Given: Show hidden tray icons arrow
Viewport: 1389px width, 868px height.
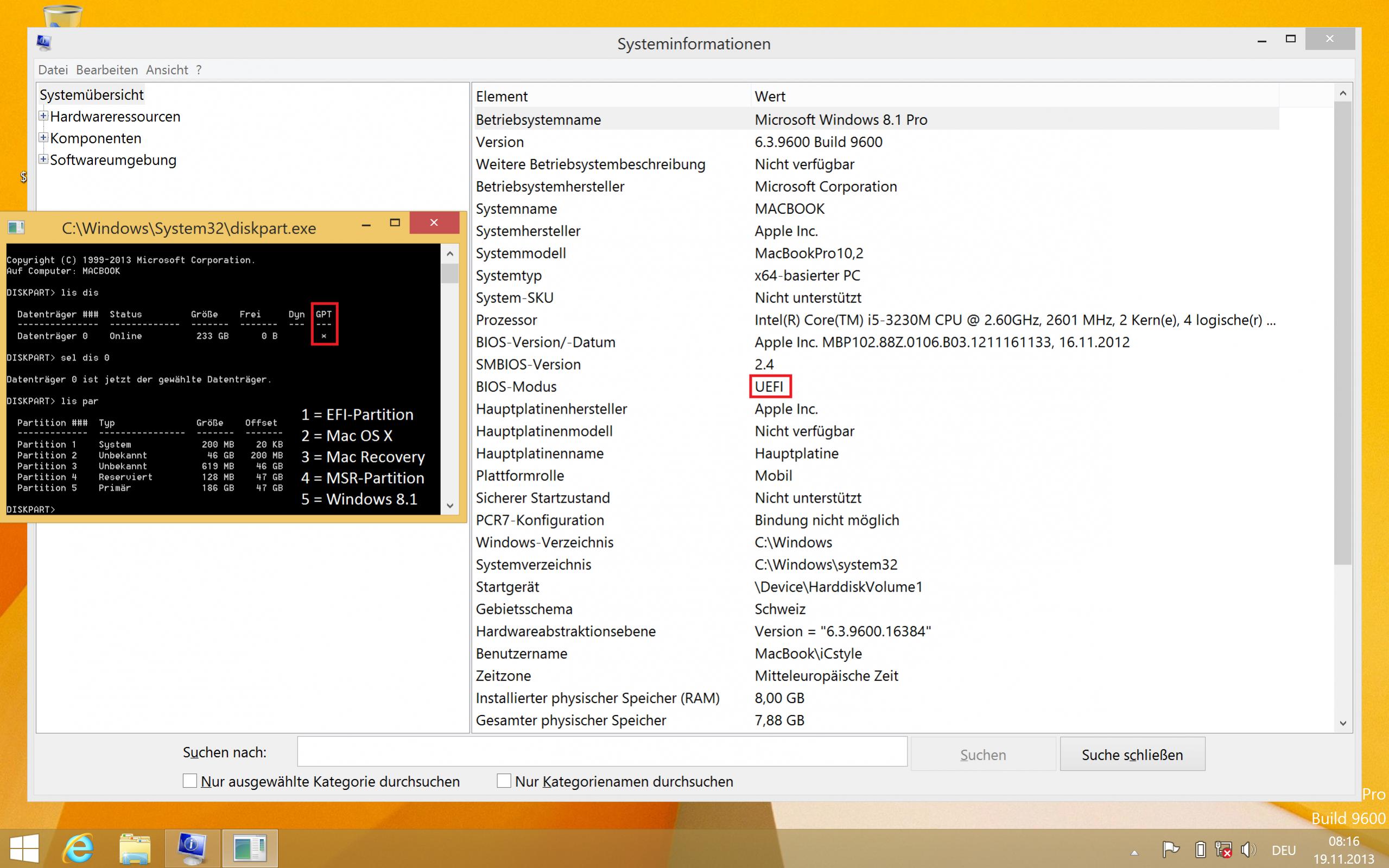Looking at the screenshot, I should [1134, 852].
